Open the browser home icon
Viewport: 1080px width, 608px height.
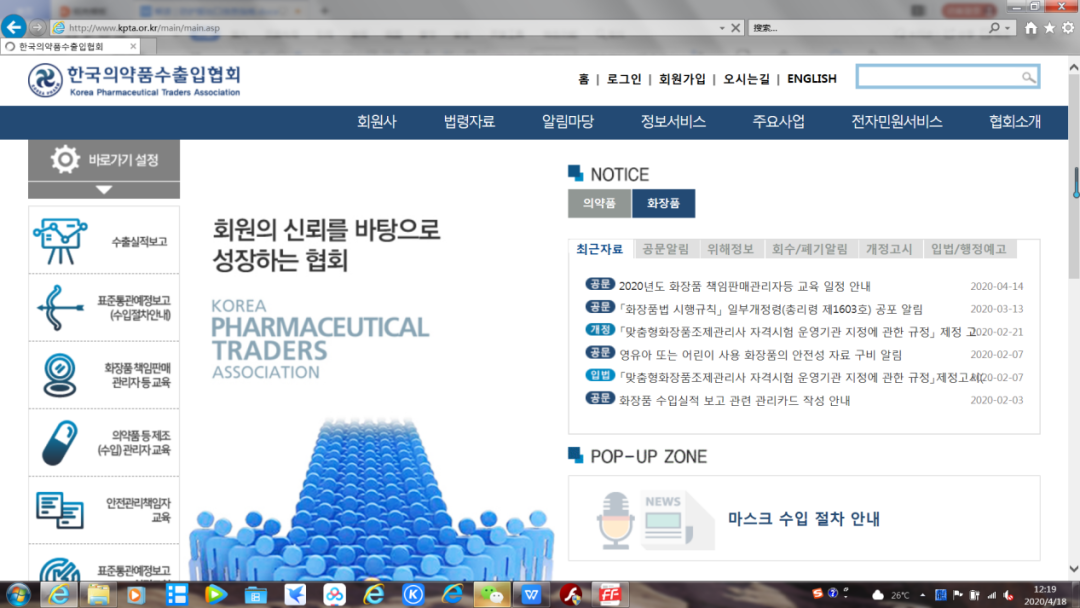click(1030, 28)
